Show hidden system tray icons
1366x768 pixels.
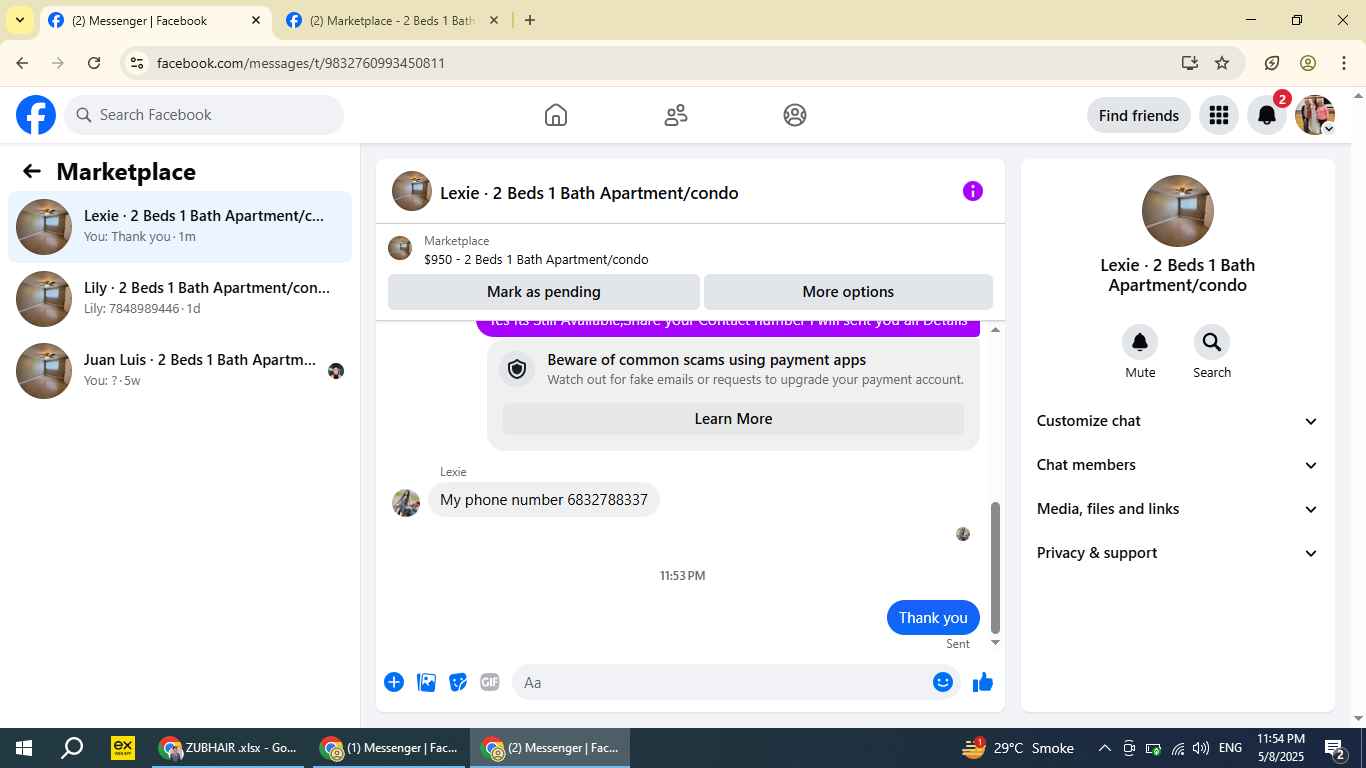[1105, 748]
